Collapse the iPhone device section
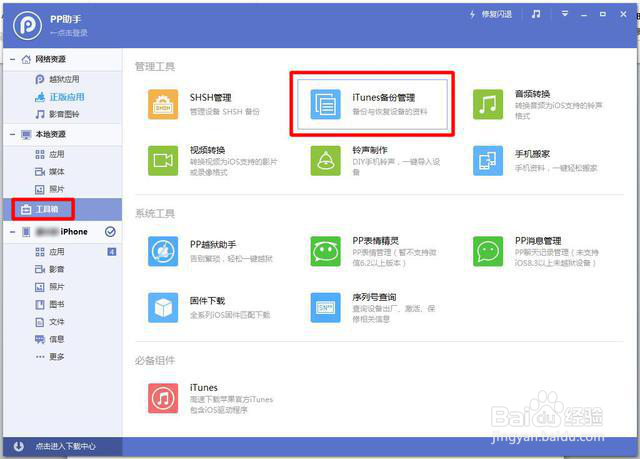The width and height of the screenshot is (640, 459). (x=12, y=232)
